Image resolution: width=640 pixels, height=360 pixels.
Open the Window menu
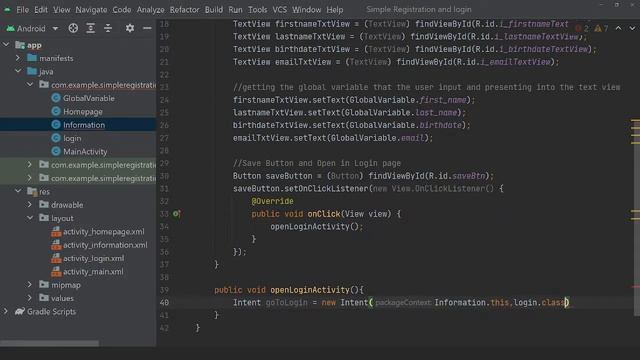(307, 9)
